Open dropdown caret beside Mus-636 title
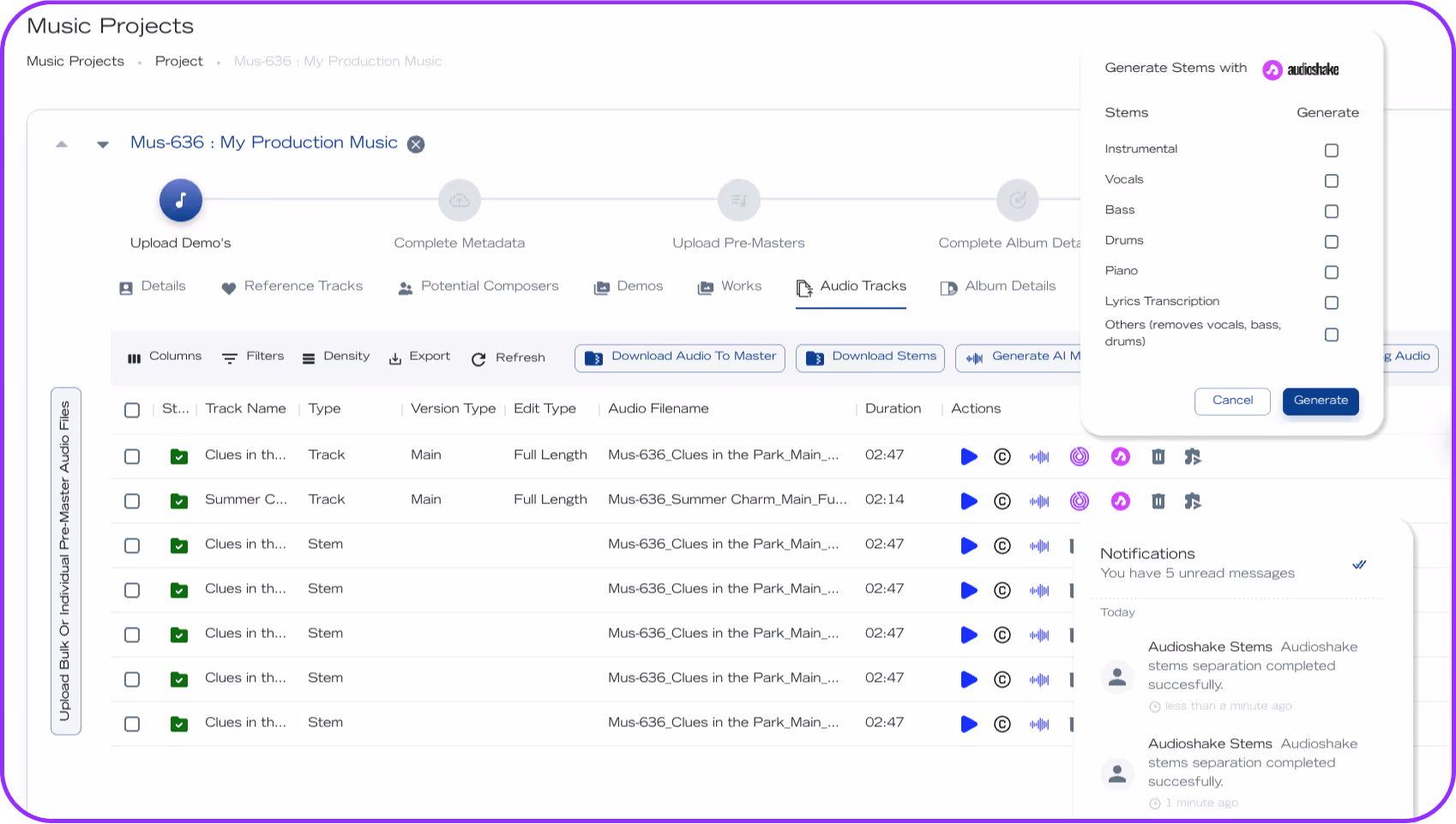This screenshot has width=1456, height=824. [x=103, y=144]
